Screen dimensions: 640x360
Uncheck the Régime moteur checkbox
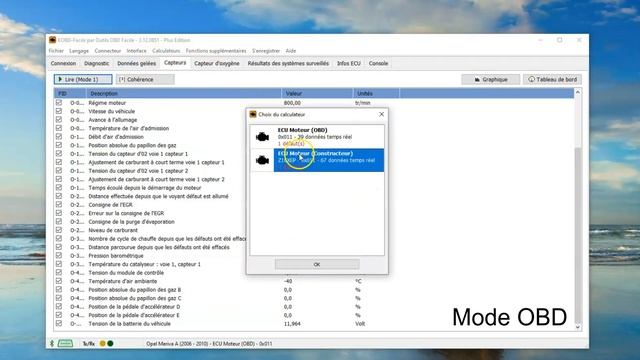(59, 103)
